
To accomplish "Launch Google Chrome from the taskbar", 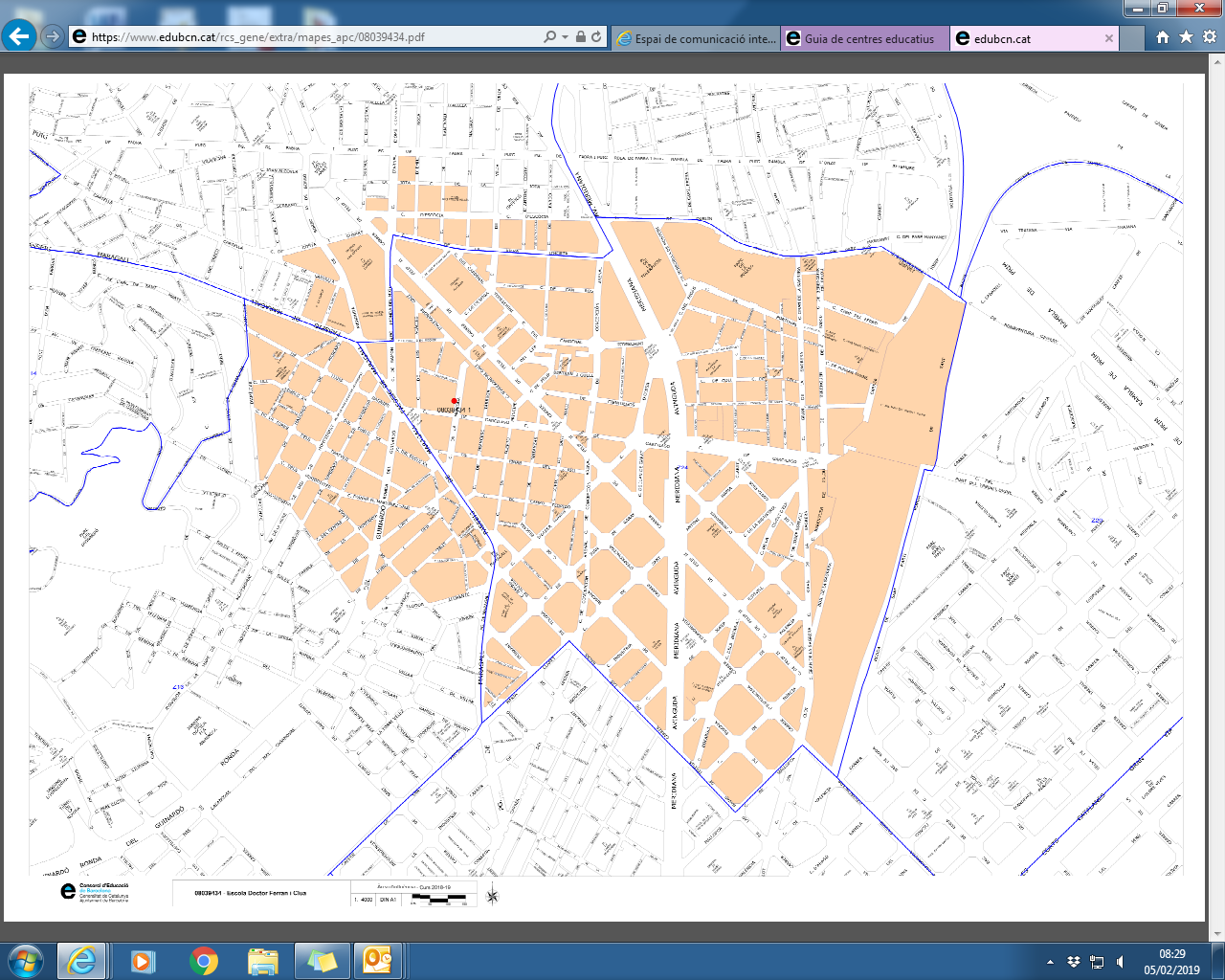I will click(203, 960).
